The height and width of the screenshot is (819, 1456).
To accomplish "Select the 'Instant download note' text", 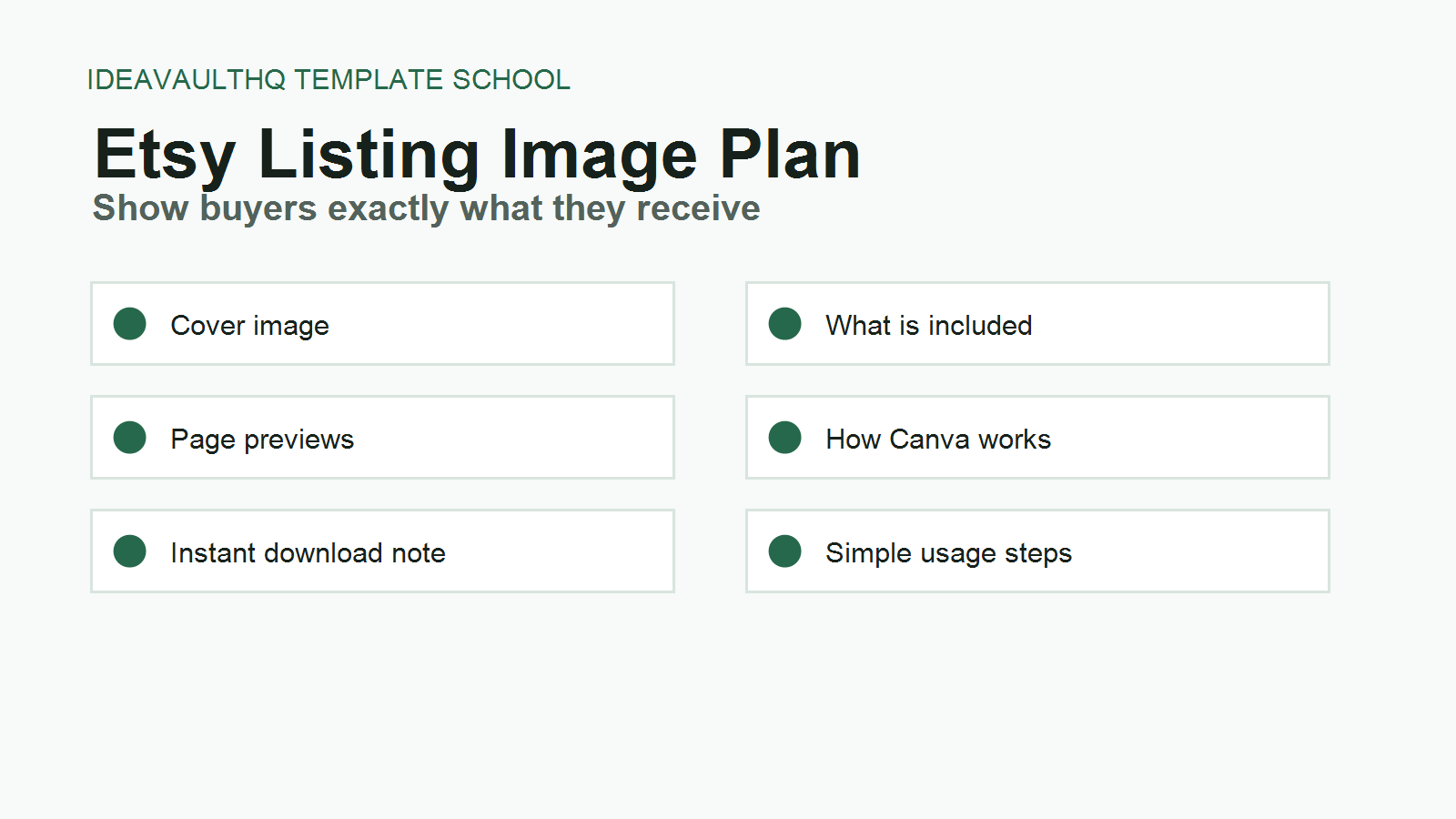I will pos(308,553).
